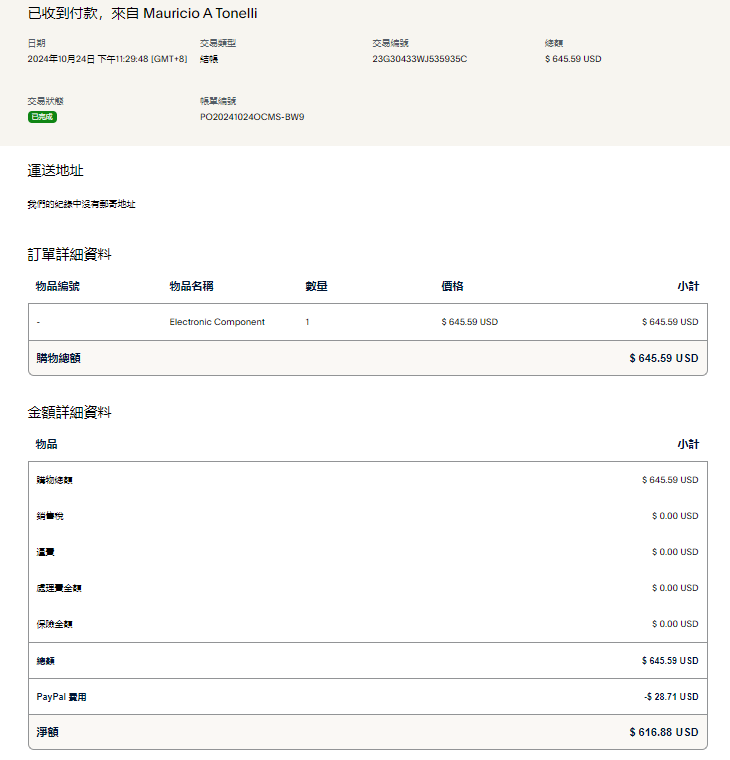Click the 購物總額 row in order table
The width and height of the screenshot is (730, 760).
[58, 358]
